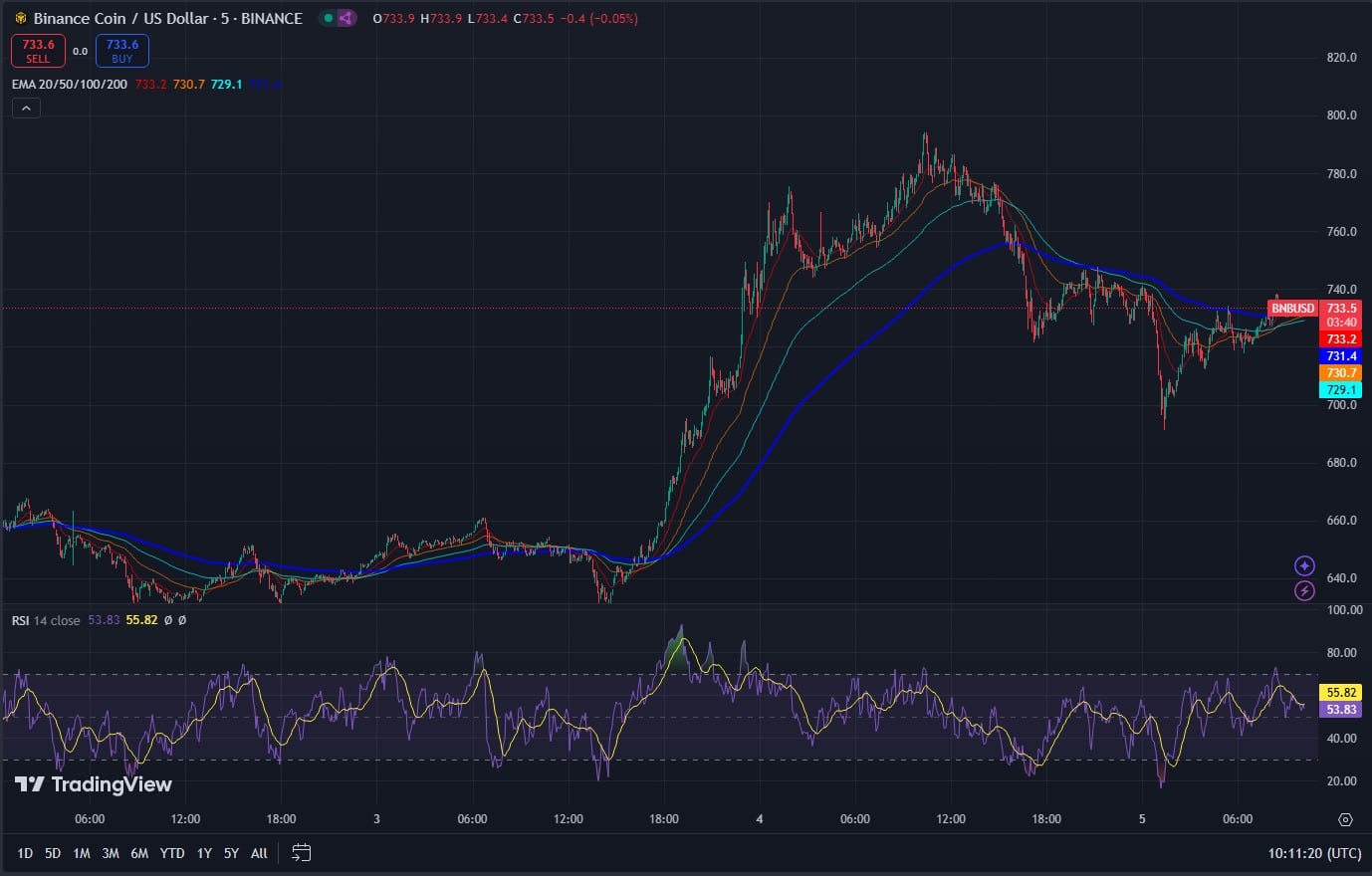This screenshot has height=876, width=1372.
Task: Click the Binance Coin symbol logo icon
Action: (x=20, y=18)
